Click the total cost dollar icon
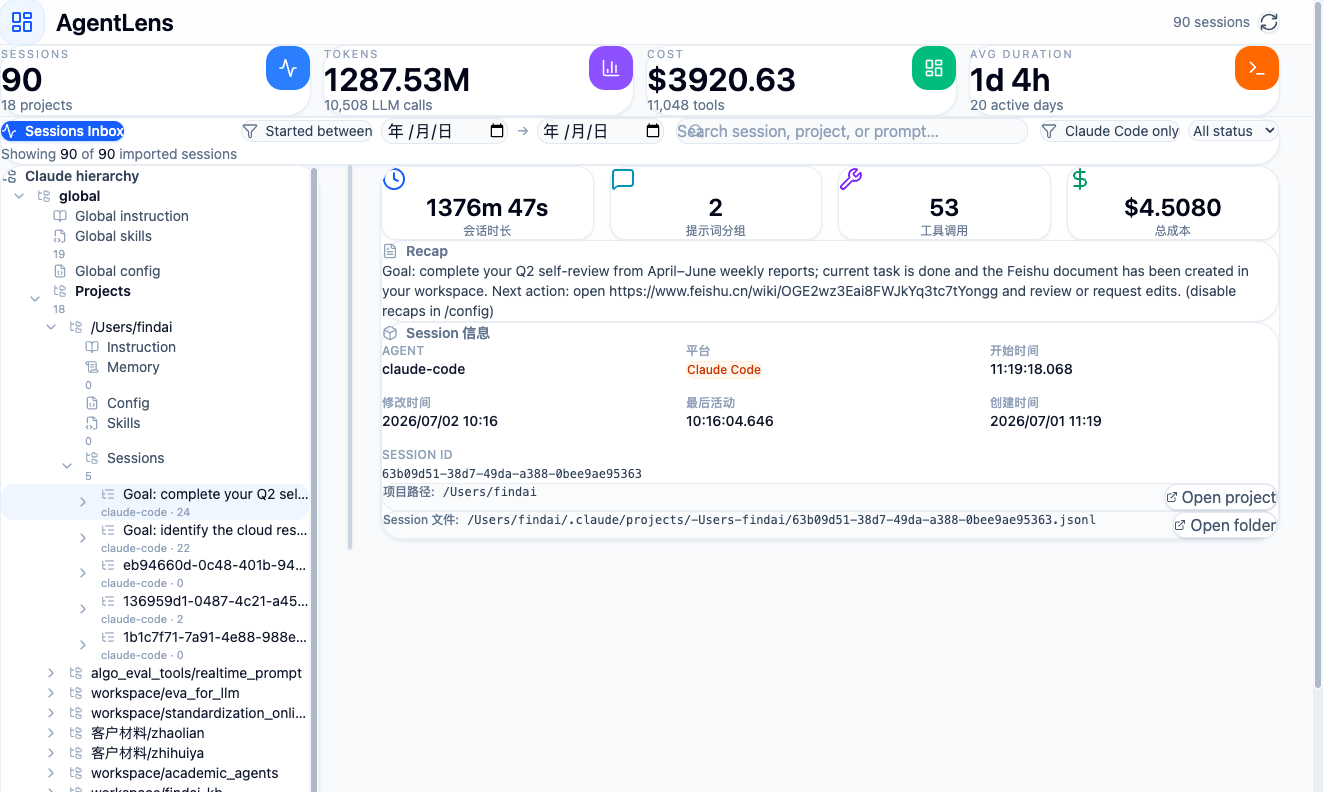The width and height of the screenshot is (1323, 792). pyautogui.click(x=1079, y=179)
